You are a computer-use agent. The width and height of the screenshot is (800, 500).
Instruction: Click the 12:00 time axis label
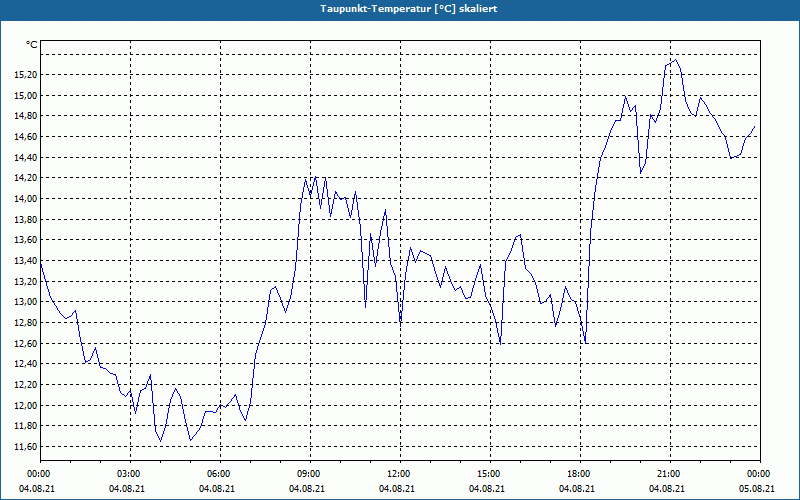coord(397,474)
